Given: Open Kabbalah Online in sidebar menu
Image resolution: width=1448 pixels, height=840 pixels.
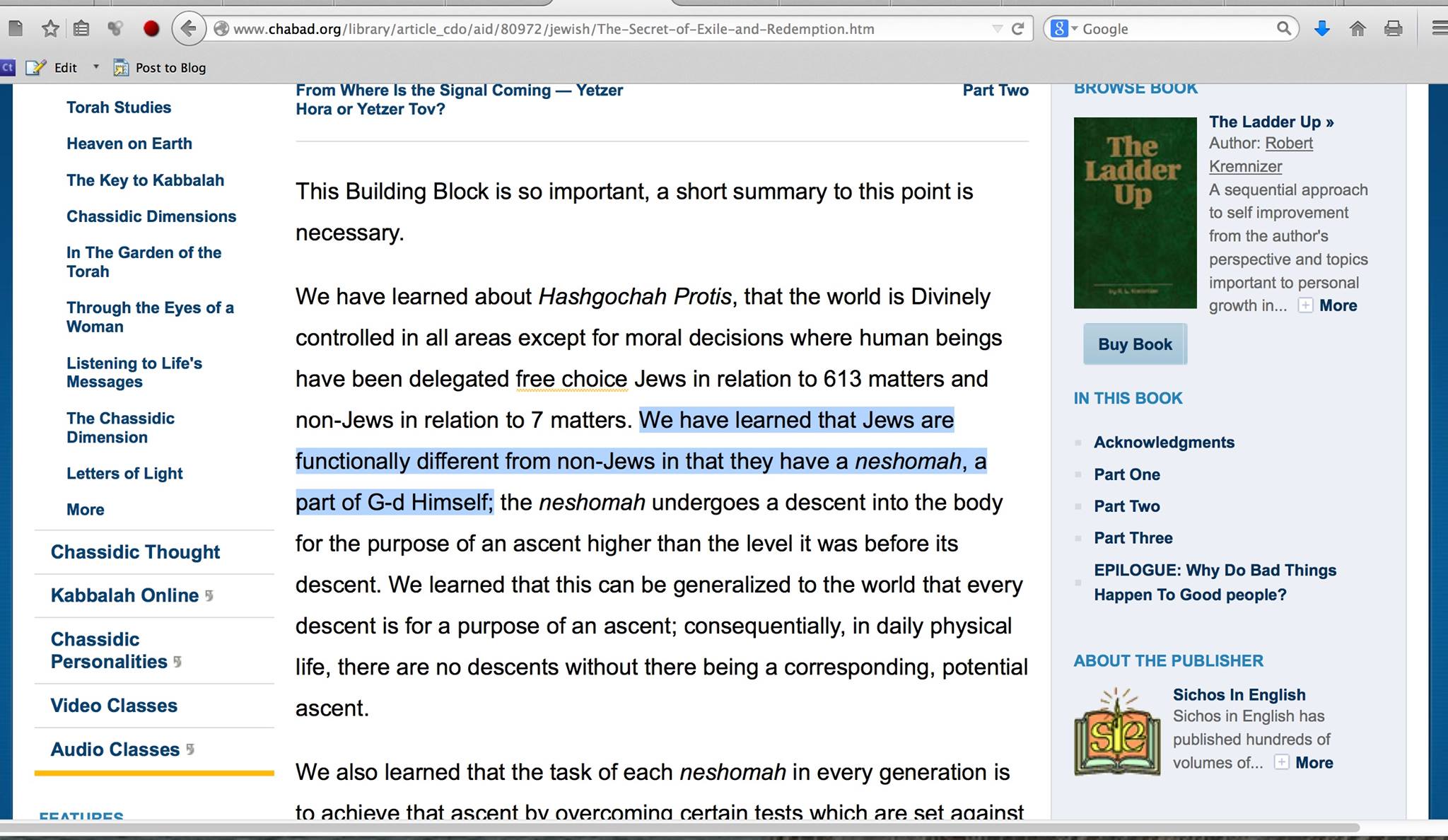Looking at the screenshot, I should pyautogui.click(x=124, y=595).
